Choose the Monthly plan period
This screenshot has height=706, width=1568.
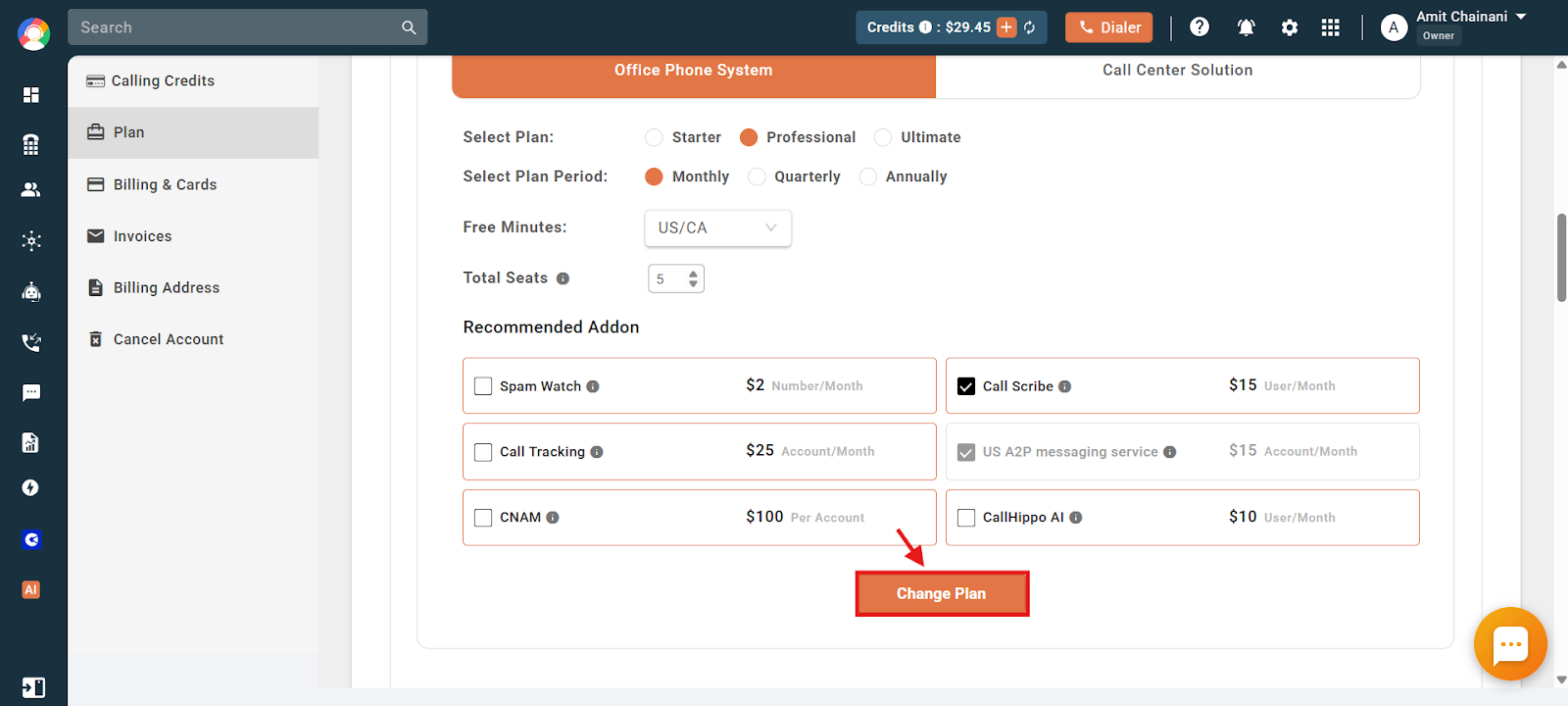655,176
